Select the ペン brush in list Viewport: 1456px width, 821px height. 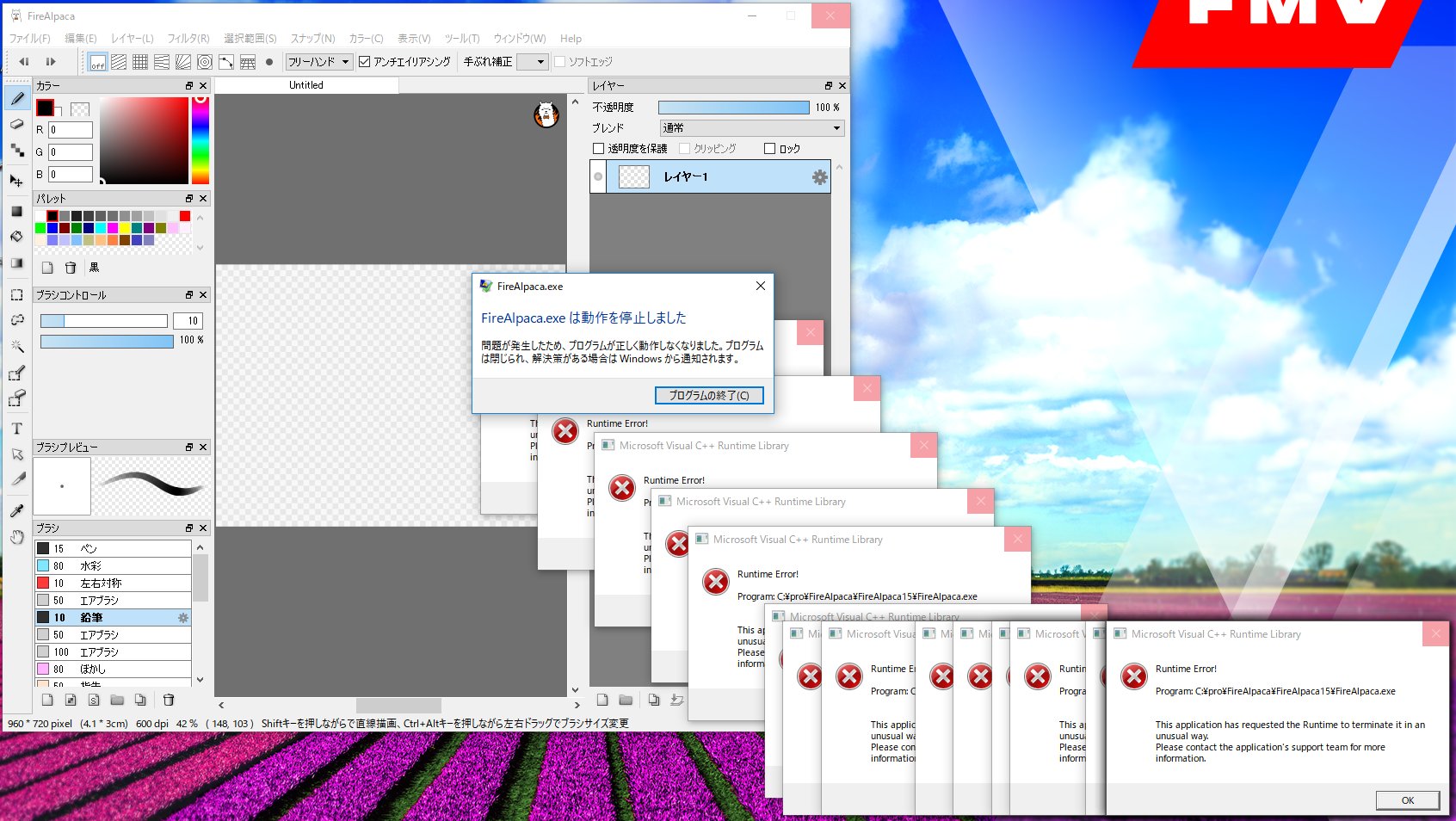113,549
